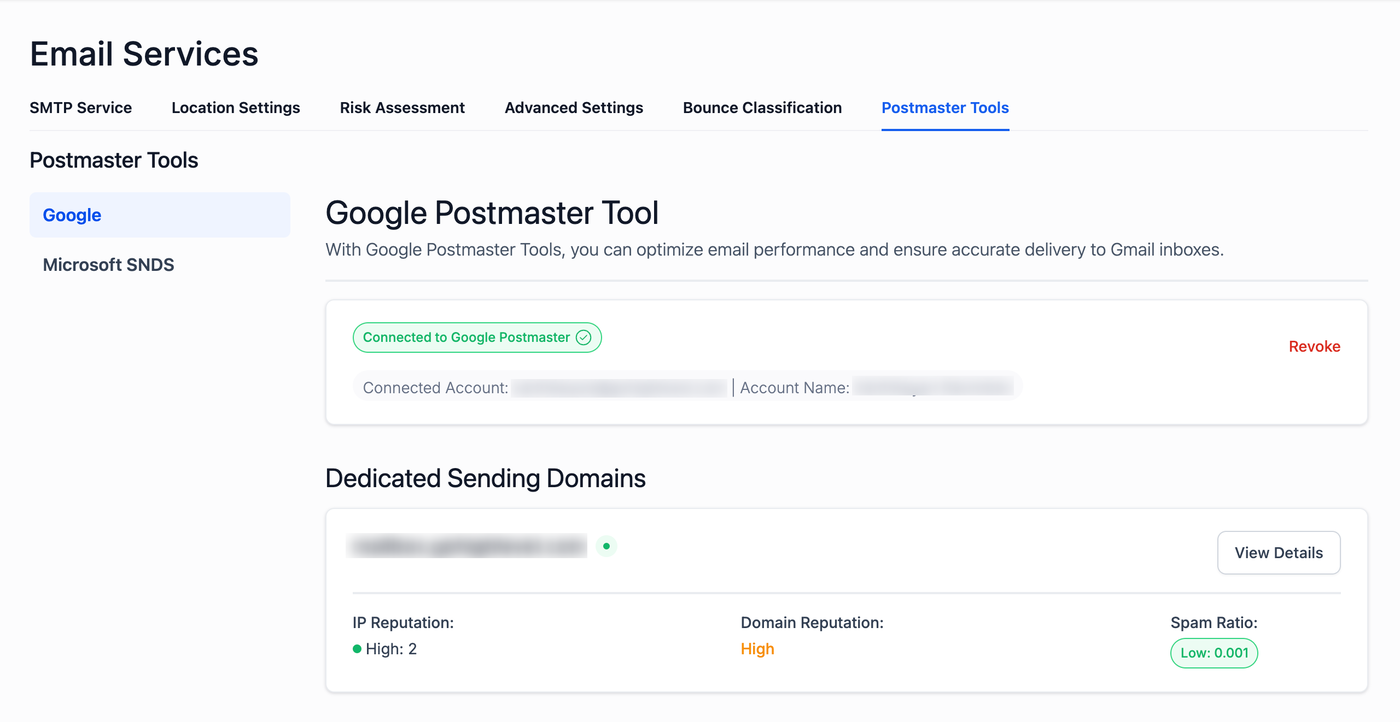Click the Postmaster Tools tab
Screen dimensions: 1400x722
(945, 108)
